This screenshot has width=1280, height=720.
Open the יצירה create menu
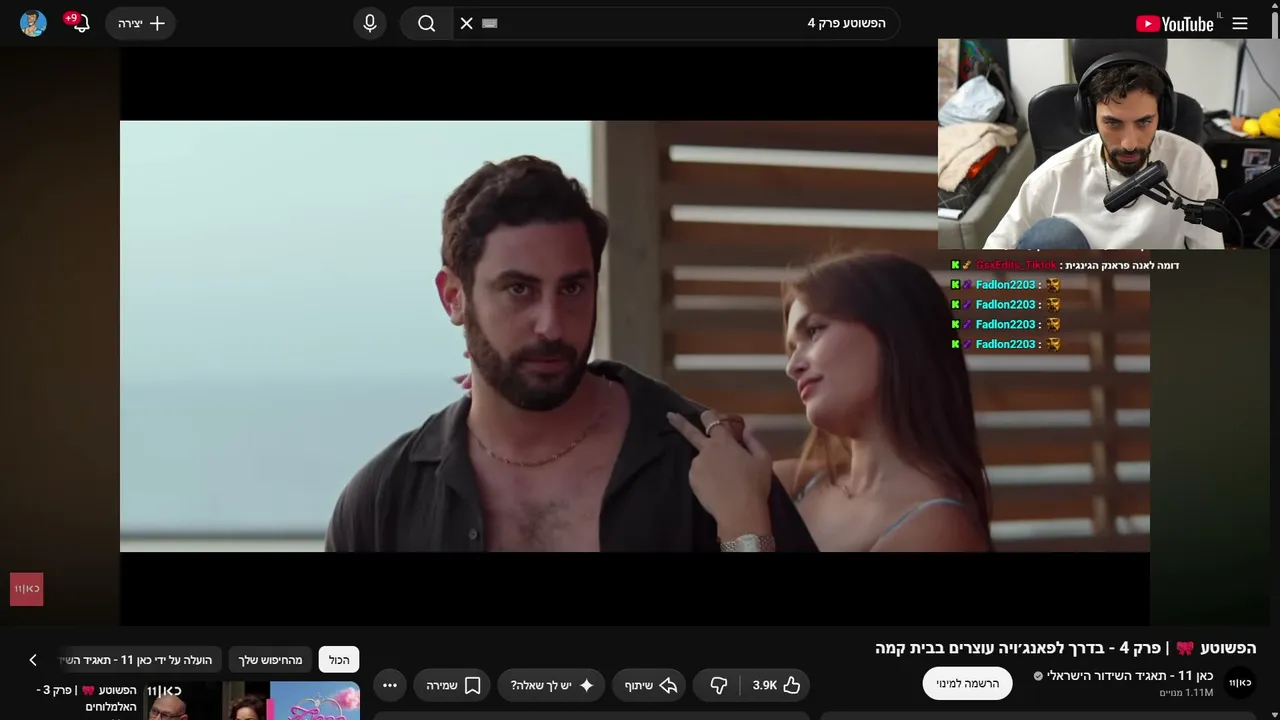(141, 23)
